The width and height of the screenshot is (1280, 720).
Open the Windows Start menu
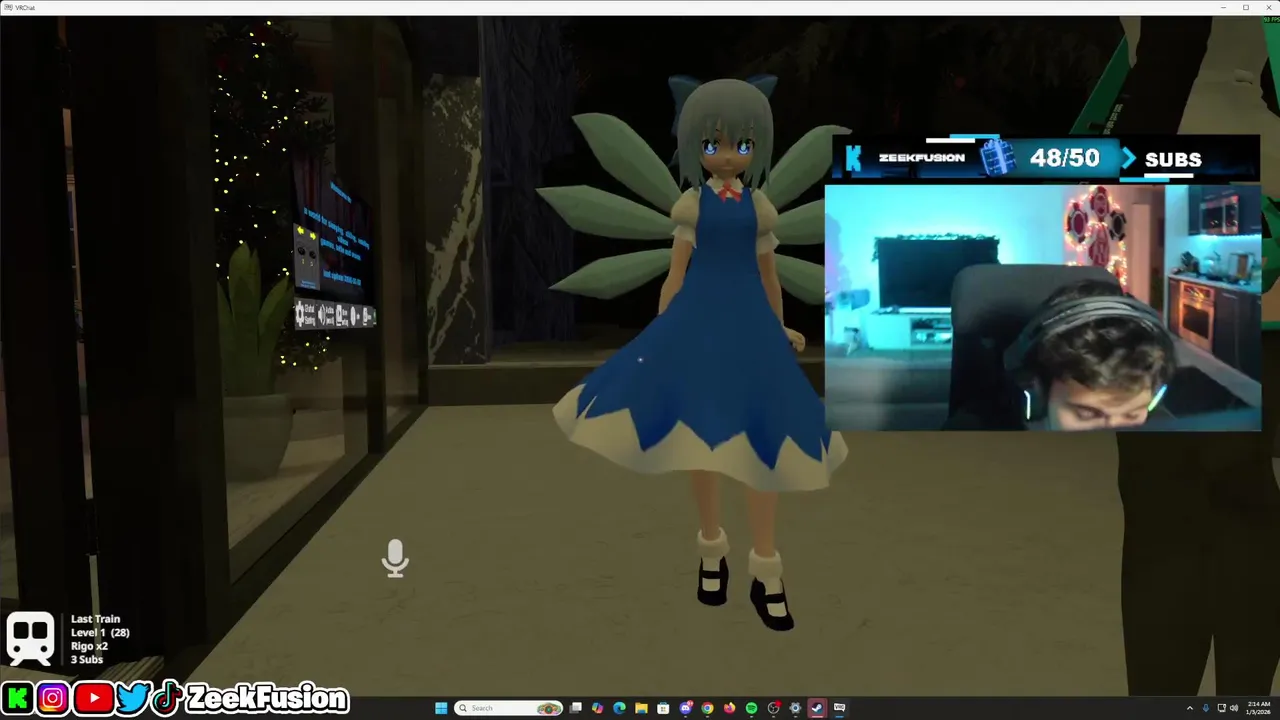(441, 708)
